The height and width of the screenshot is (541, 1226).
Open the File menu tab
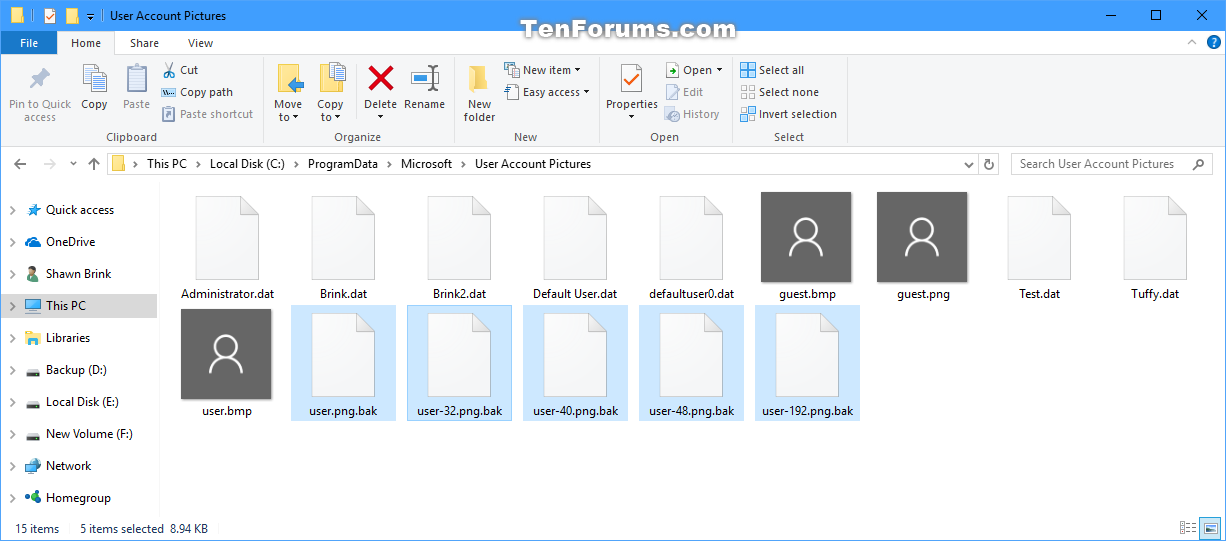[29, 43]
